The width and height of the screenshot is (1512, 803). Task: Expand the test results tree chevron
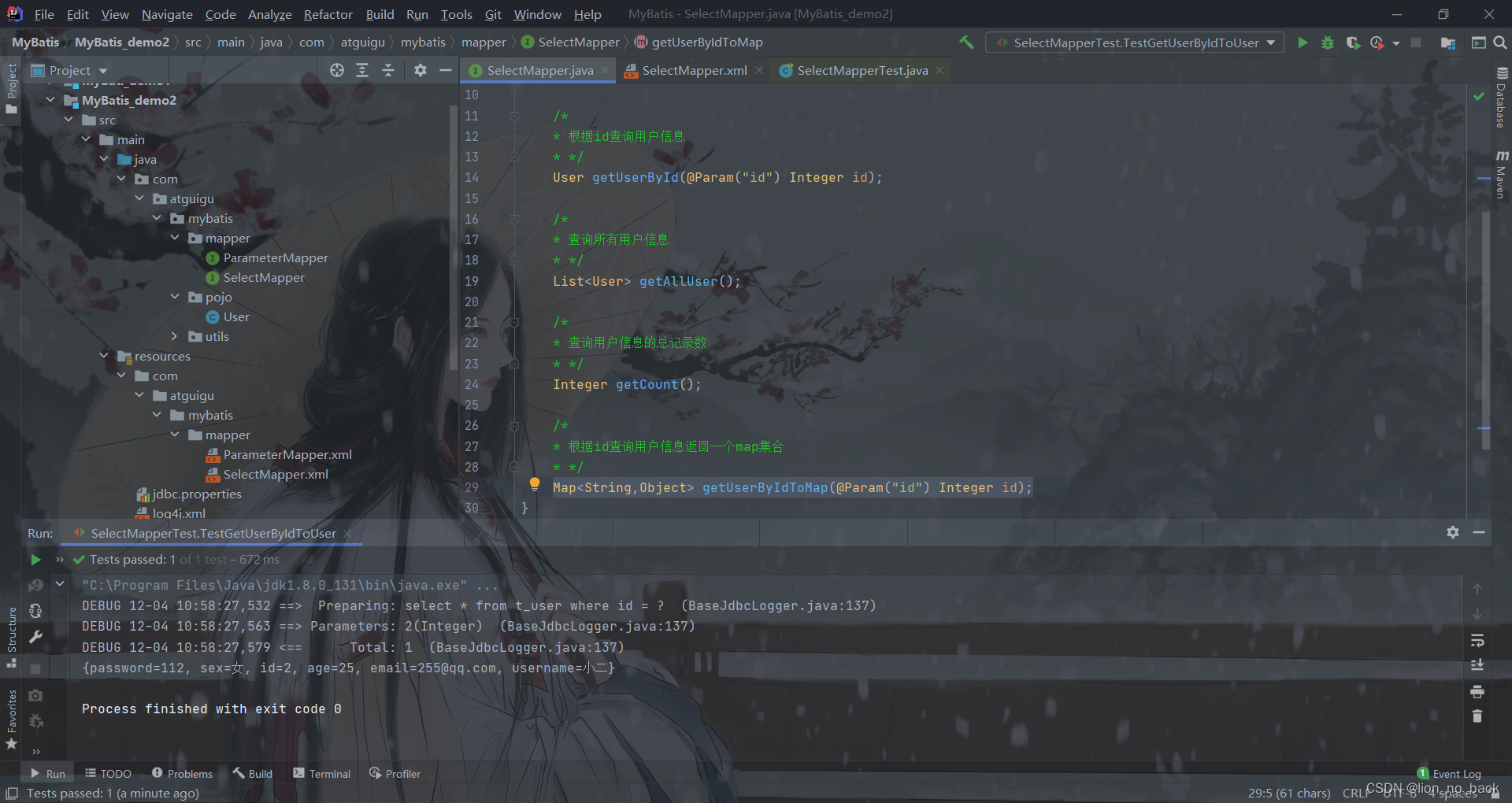coord(59,584)
